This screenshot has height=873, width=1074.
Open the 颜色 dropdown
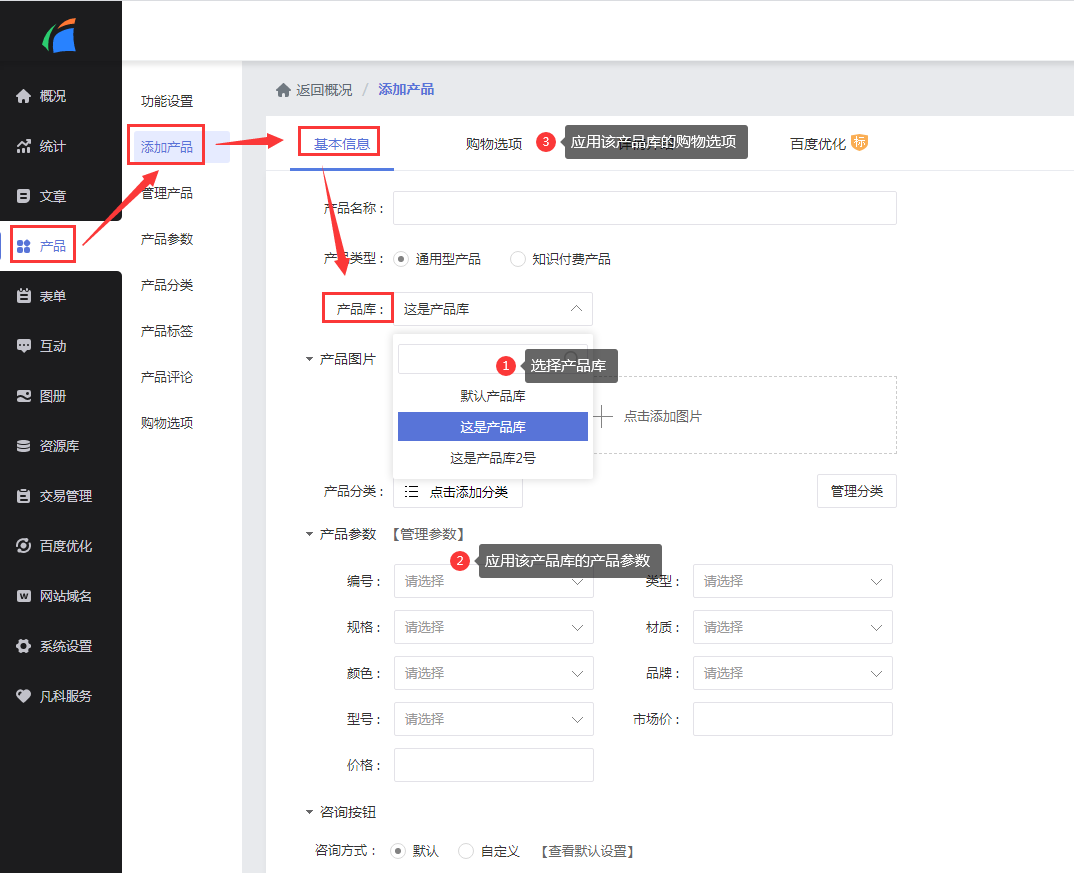[494, 673]
